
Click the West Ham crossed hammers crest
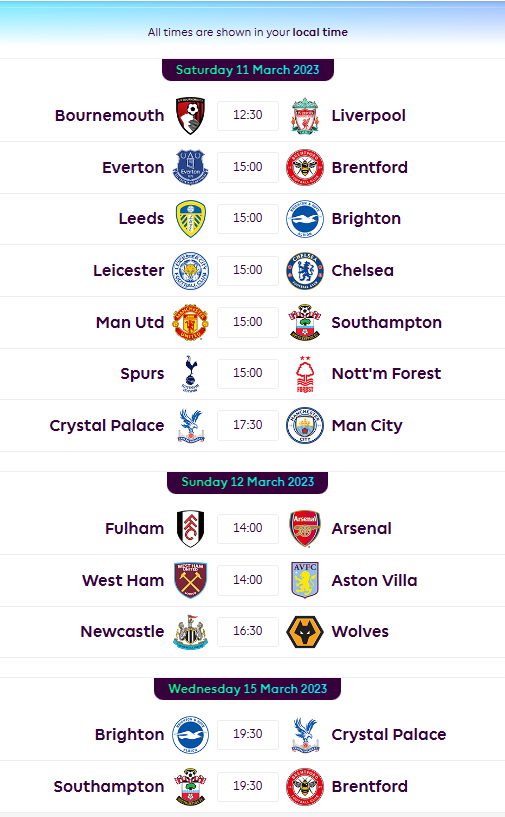[x=190, y=580]
